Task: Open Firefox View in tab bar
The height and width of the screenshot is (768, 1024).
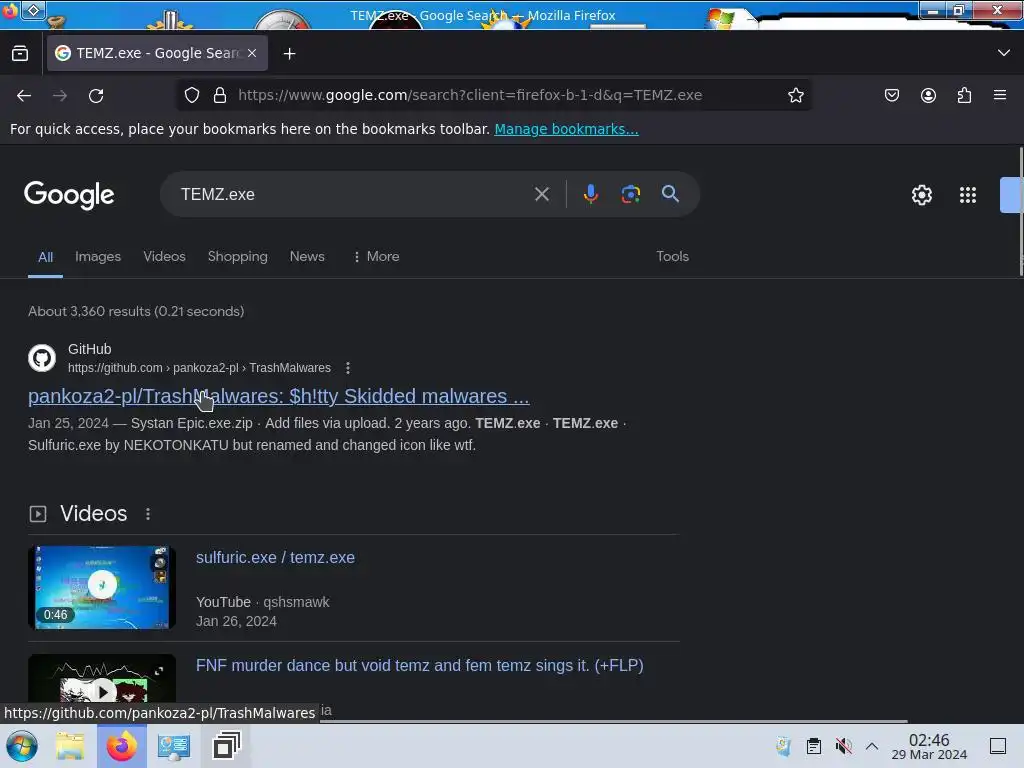Action: [20, 54]
